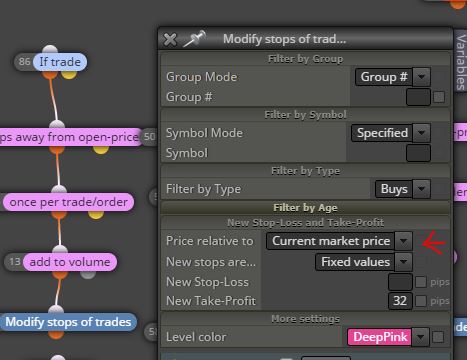Click the Symbol input field
The image size is (467, 360).
pos(418,153)
